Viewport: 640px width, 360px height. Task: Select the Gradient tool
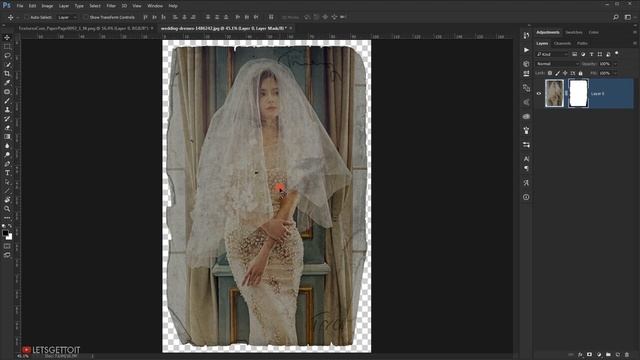click(7, 137)
